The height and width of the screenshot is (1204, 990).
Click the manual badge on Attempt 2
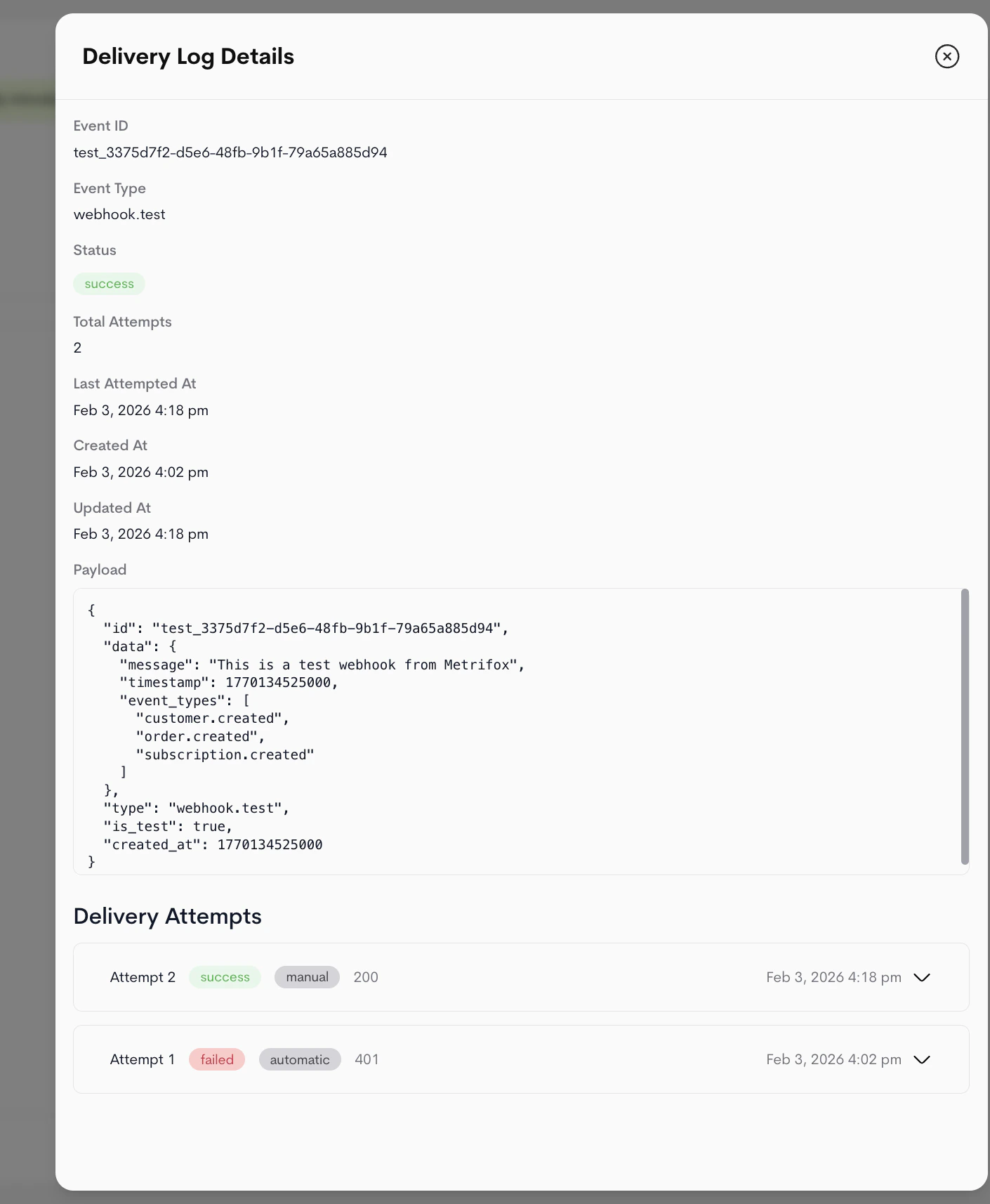pos(307,977)
